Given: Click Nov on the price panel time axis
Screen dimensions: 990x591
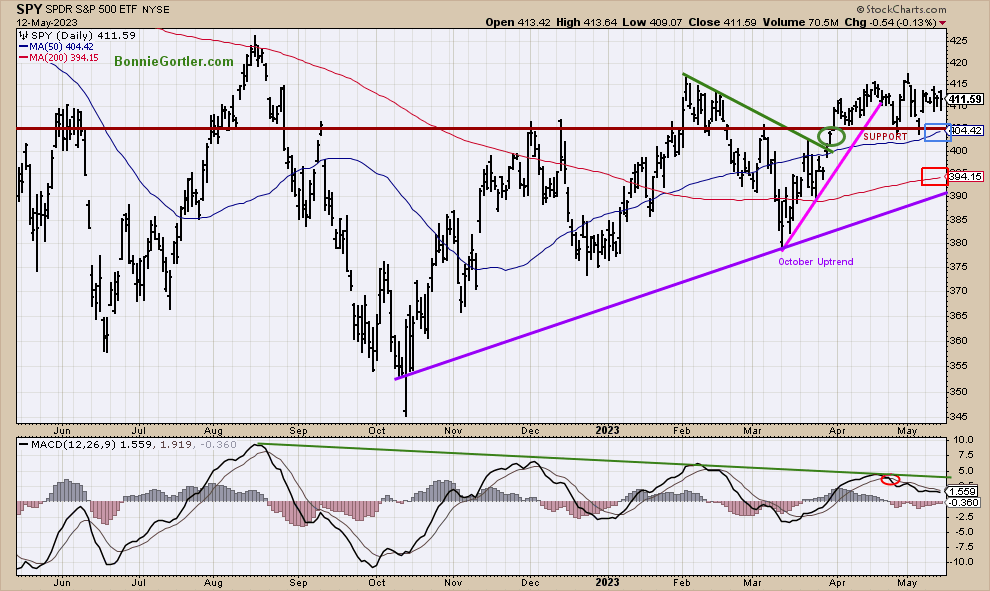Looking at the screenshot, I should pyautogui.click(x=453, y=431).
